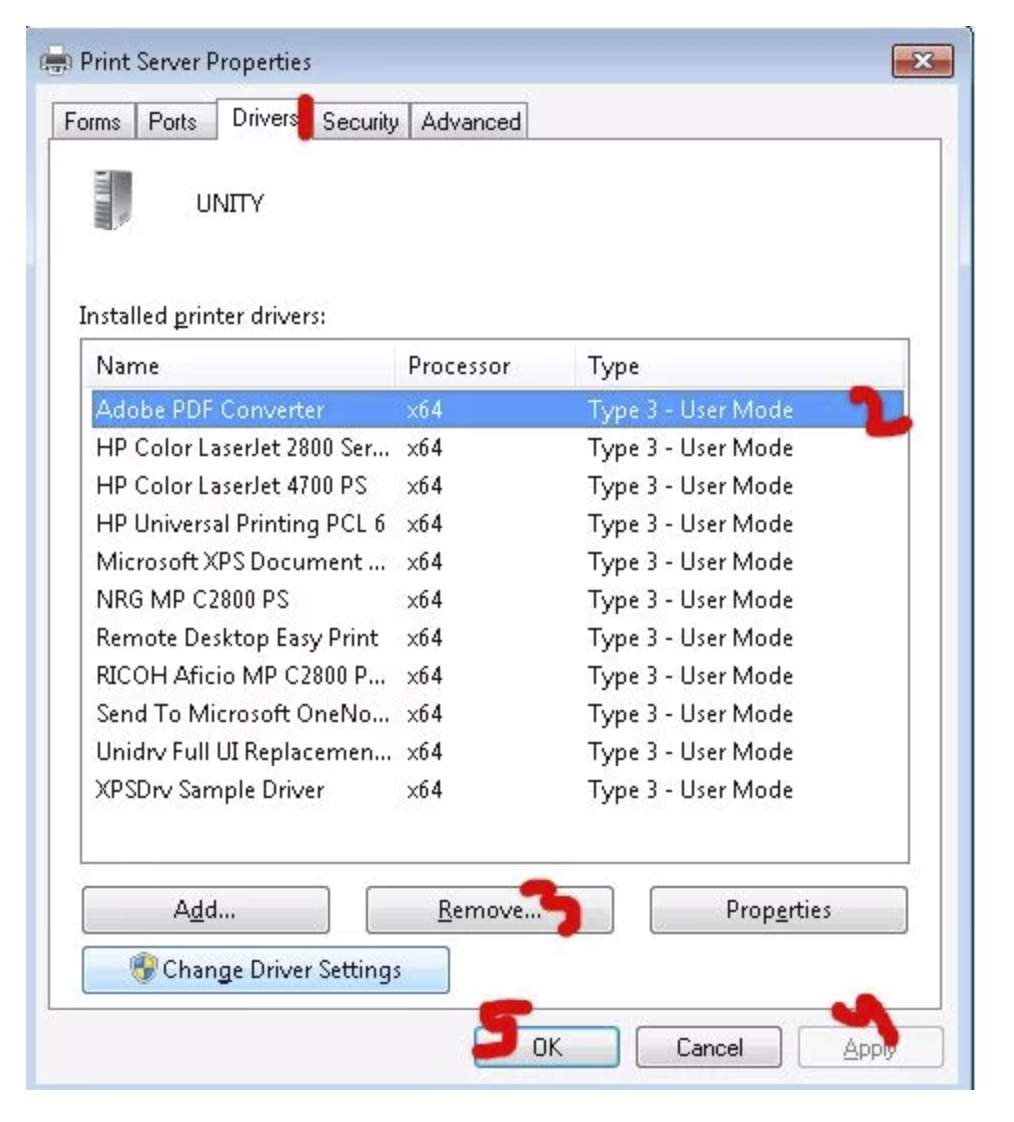Screen dimensions: 1014x1122
Task: Click the Apply button
Action: (x=870, y=1047)
